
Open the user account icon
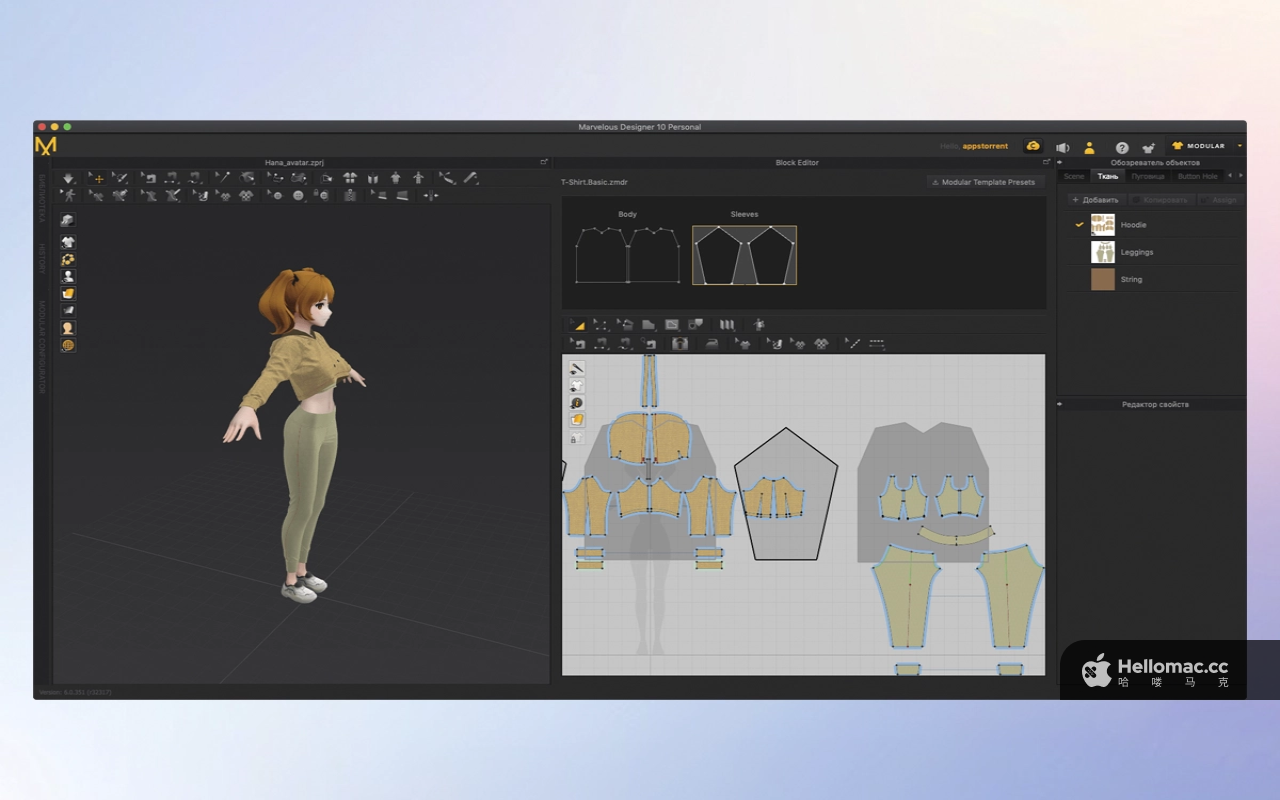click(x=1089, y=147)
